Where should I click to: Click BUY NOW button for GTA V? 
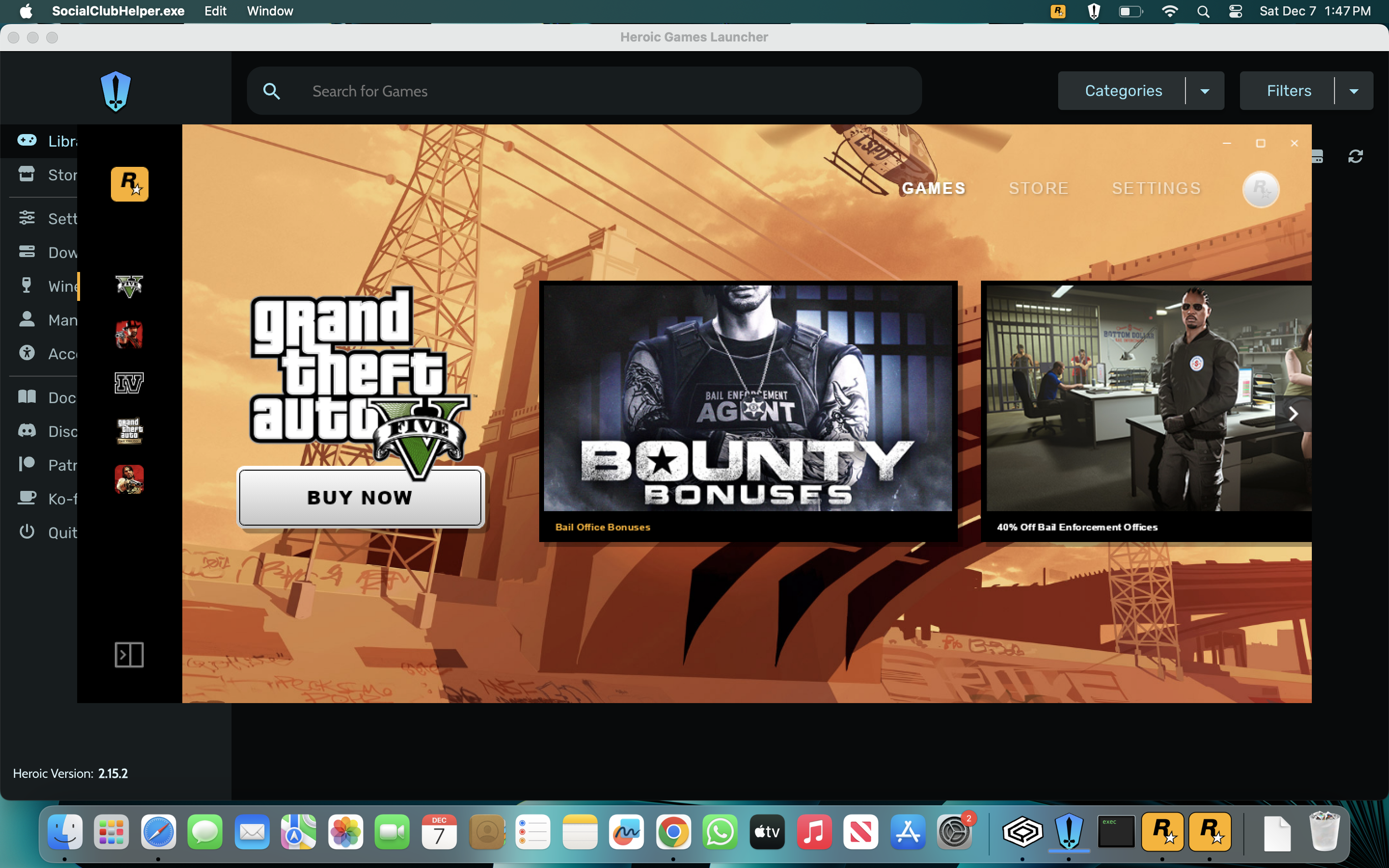(360, 497)
